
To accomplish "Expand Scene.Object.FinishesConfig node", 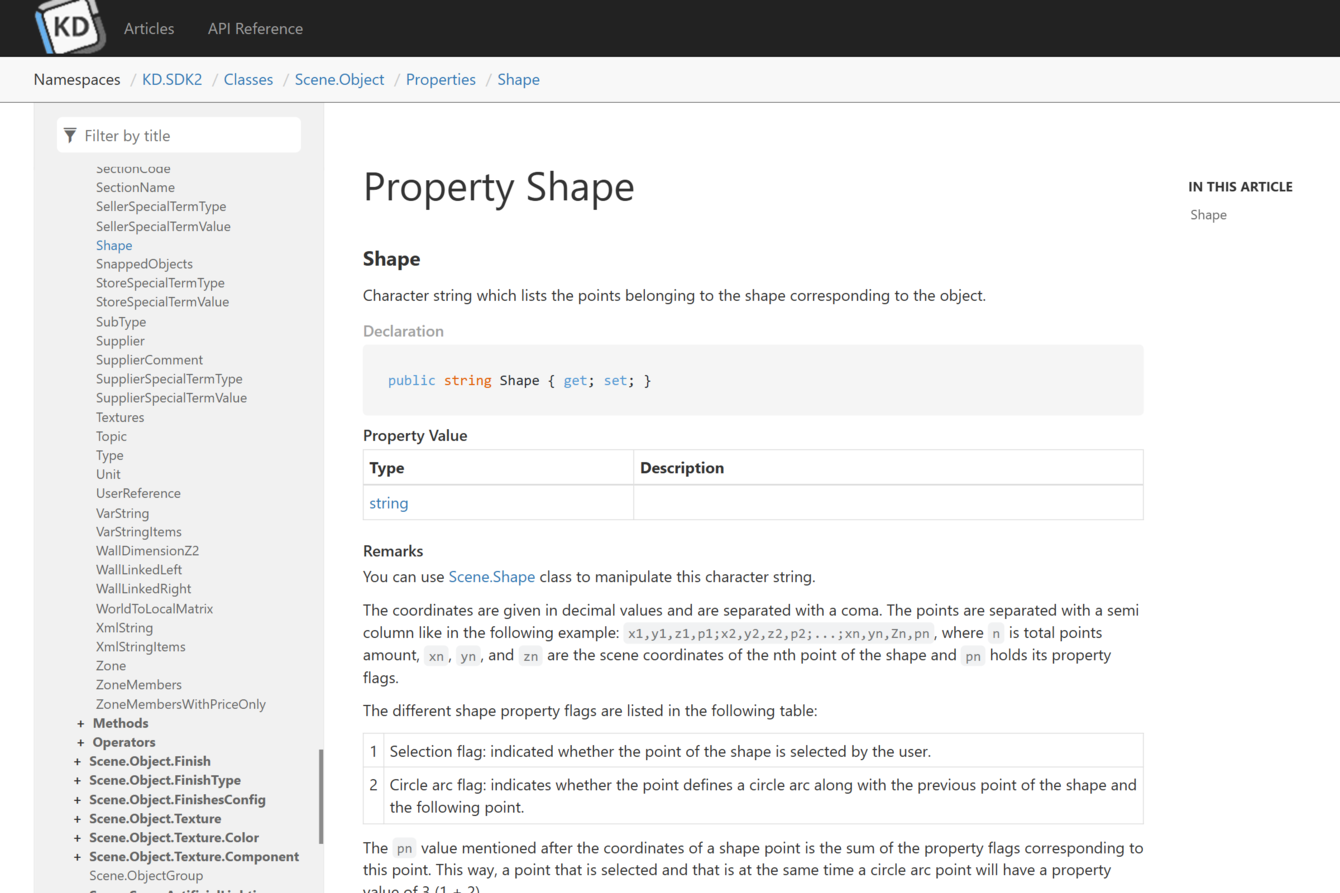I will 77,799.
